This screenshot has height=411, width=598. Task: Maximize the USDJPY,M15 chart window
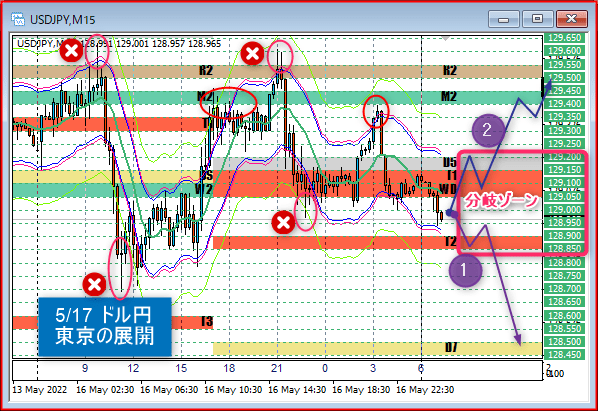click(537, 19)
